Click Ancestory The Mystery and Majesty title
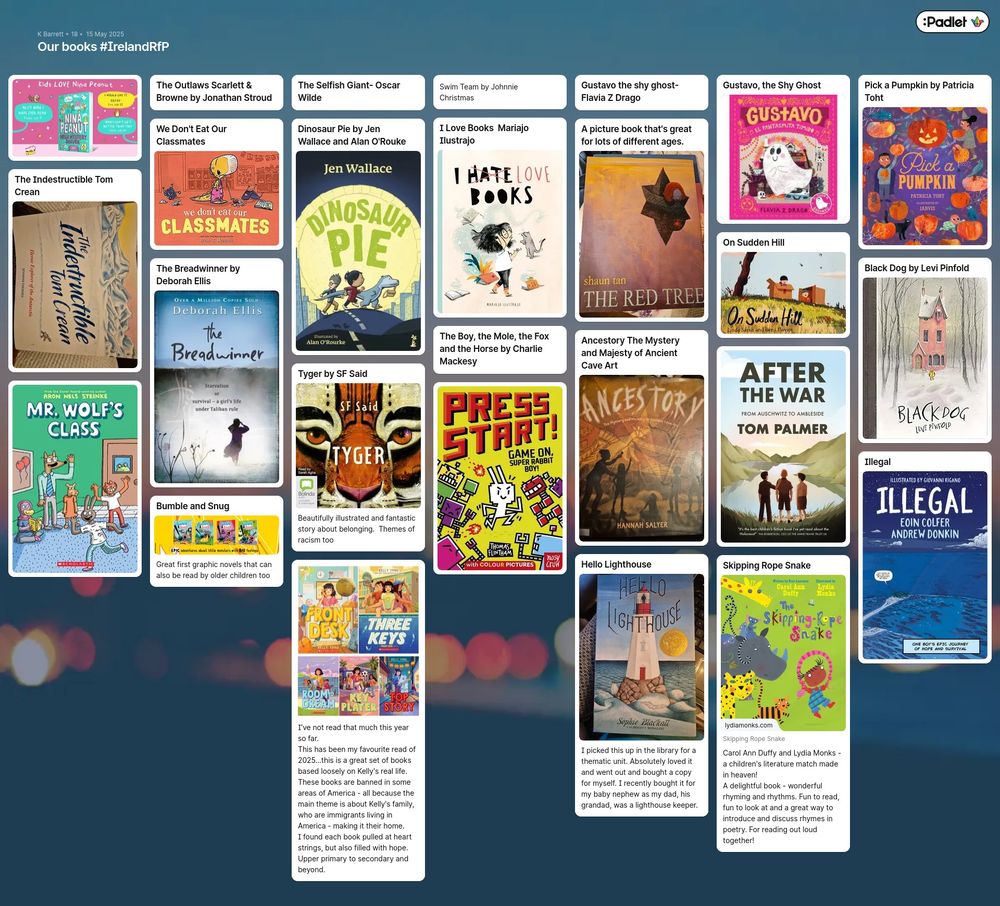Screen dimensions: 1000x906 630,353
